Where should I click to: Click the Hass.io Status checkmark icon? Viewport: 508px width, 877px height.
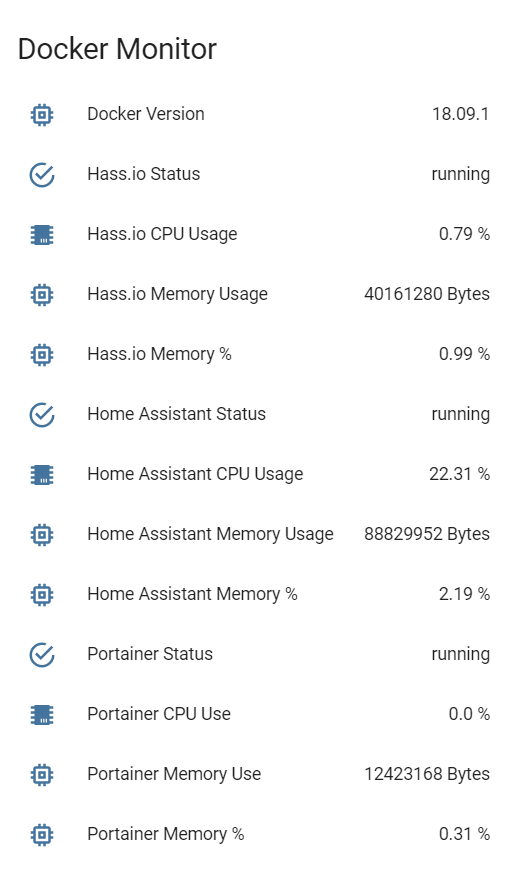point(42,175)
